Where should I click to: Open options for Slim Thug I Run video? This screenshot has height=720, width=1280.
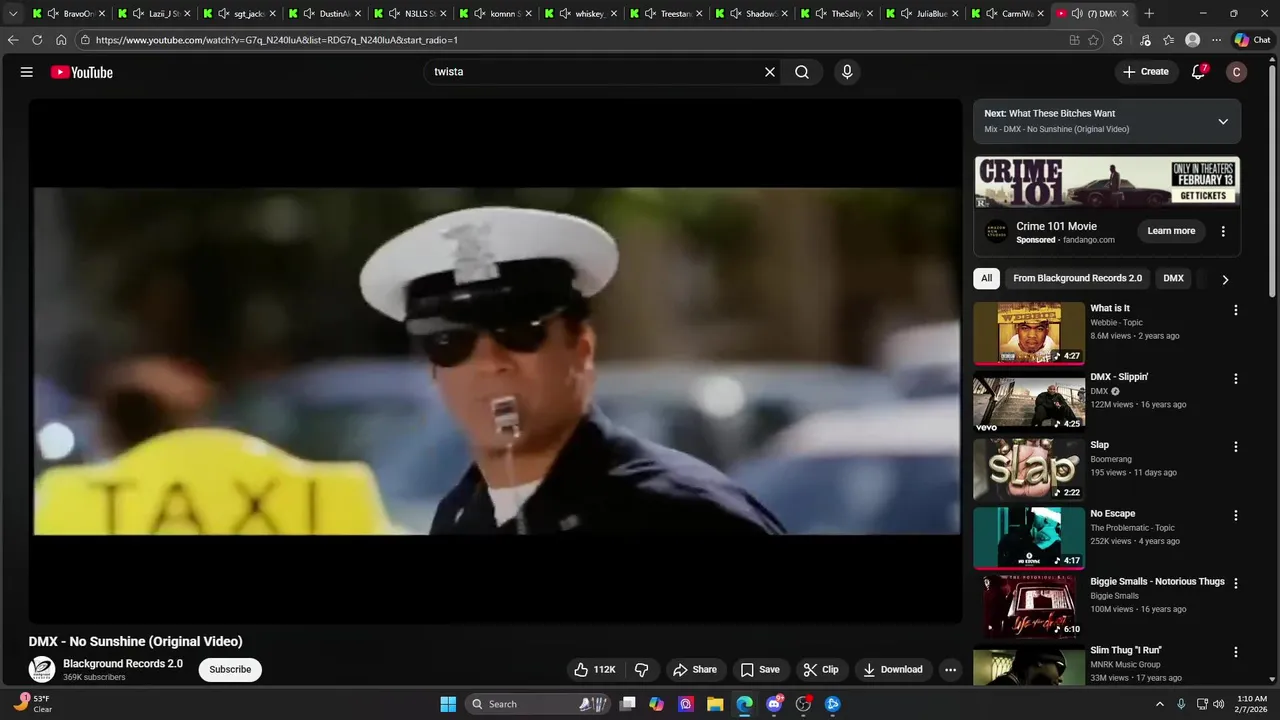1236,652
